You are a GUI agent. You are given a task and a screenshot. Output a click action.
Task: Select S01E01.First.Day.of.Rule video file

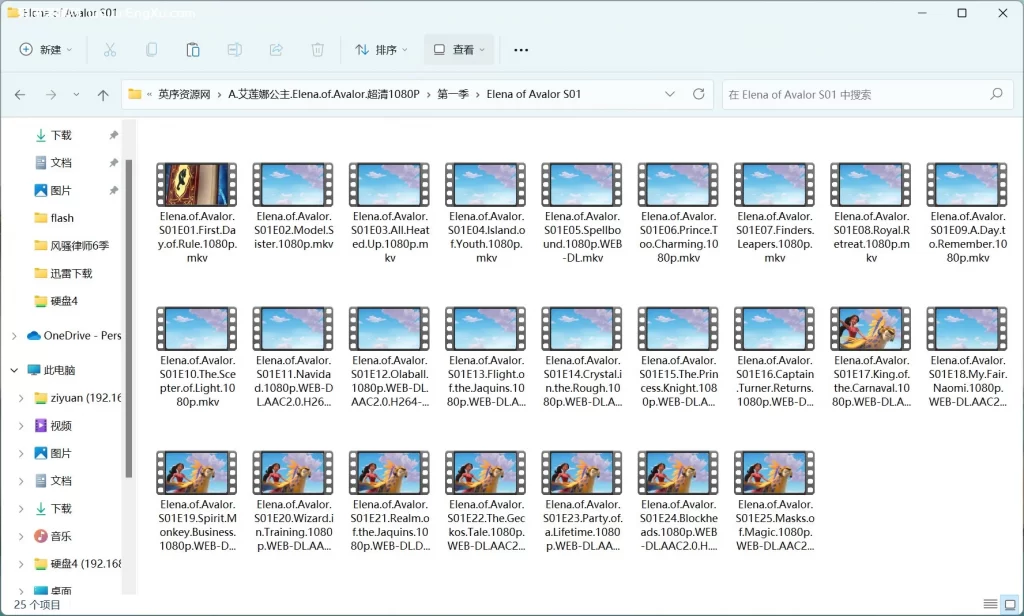pyautogui.click(x=197, y=213)
